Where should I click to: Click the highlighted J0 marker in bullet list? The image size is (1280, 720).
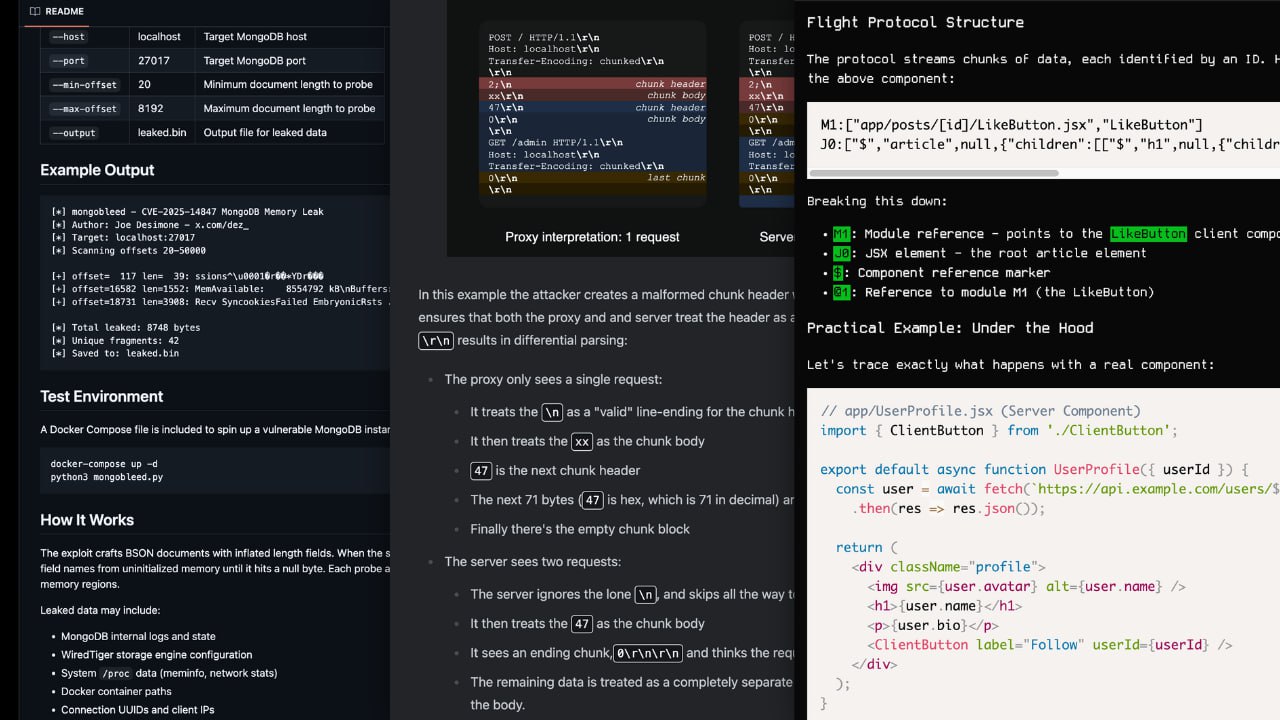(841, 253)
